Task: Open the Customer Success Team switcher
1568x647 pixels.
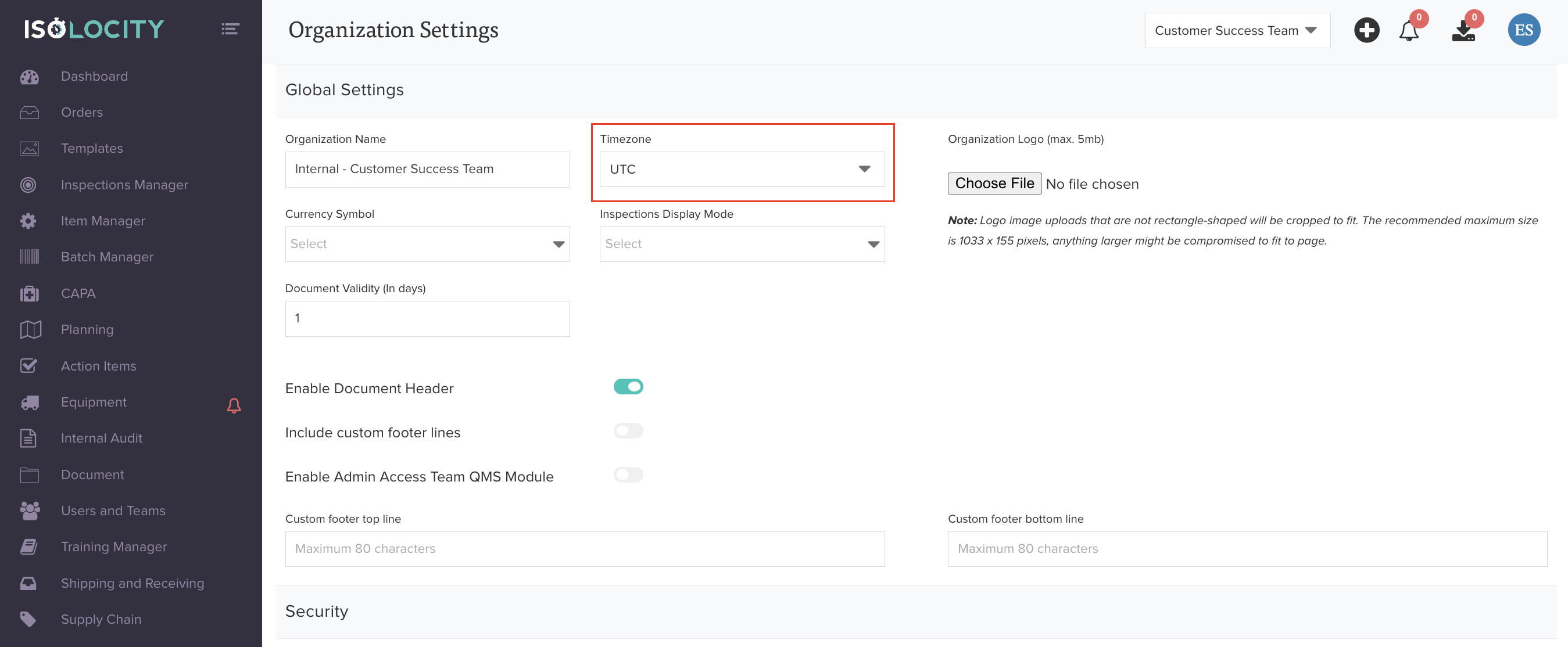Action: pyautogui.click(x=1237, y=30)
